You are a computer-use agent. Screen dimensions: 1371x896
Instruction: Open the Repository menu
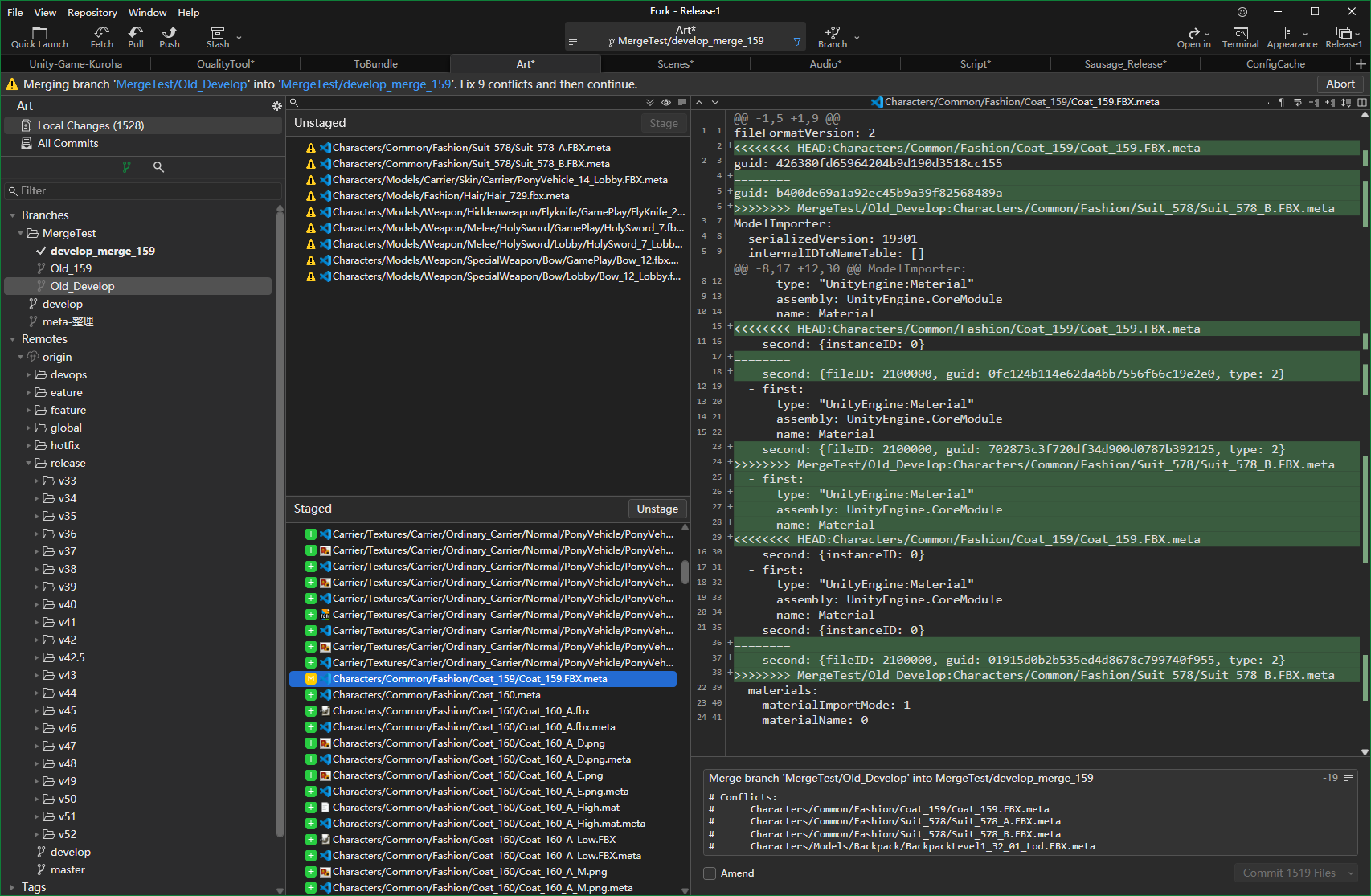tap(92, 12)
